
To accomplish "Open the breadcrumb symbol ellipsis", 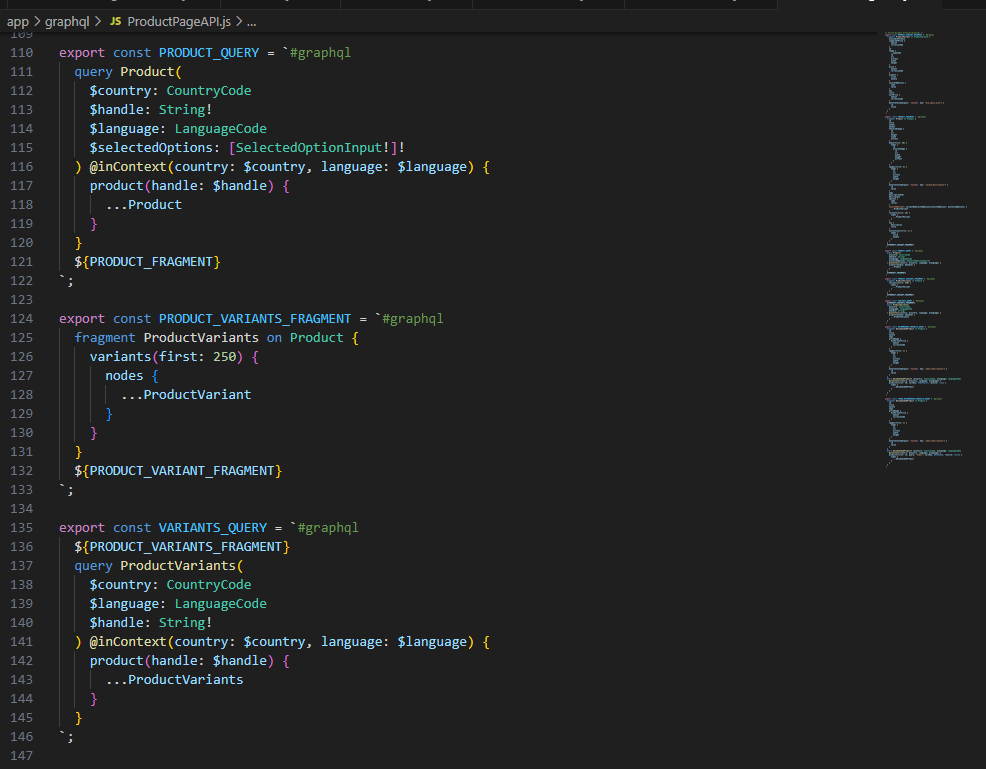I will click(x=252, y=21).
